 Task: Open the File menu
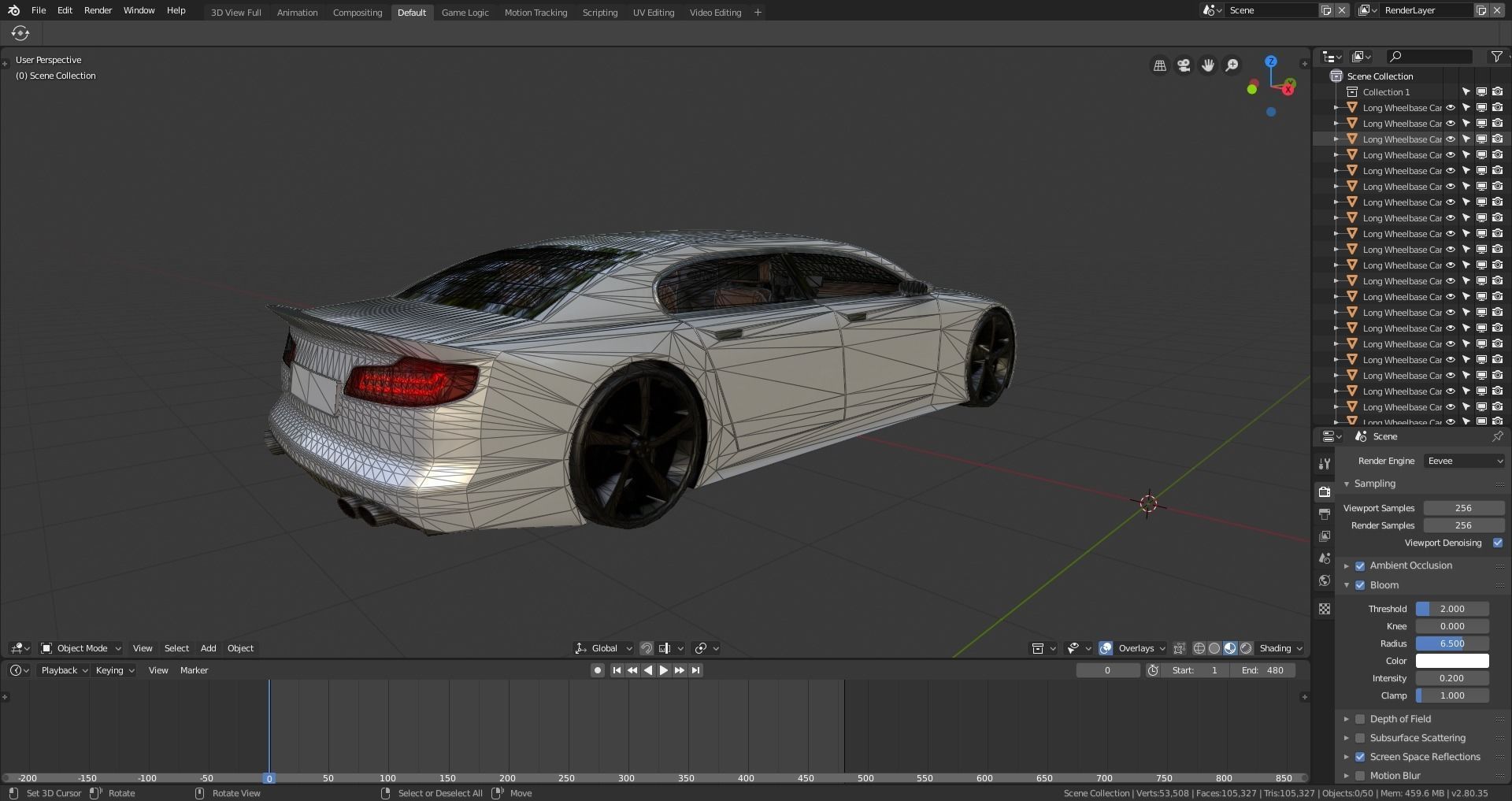coord(39,10)
